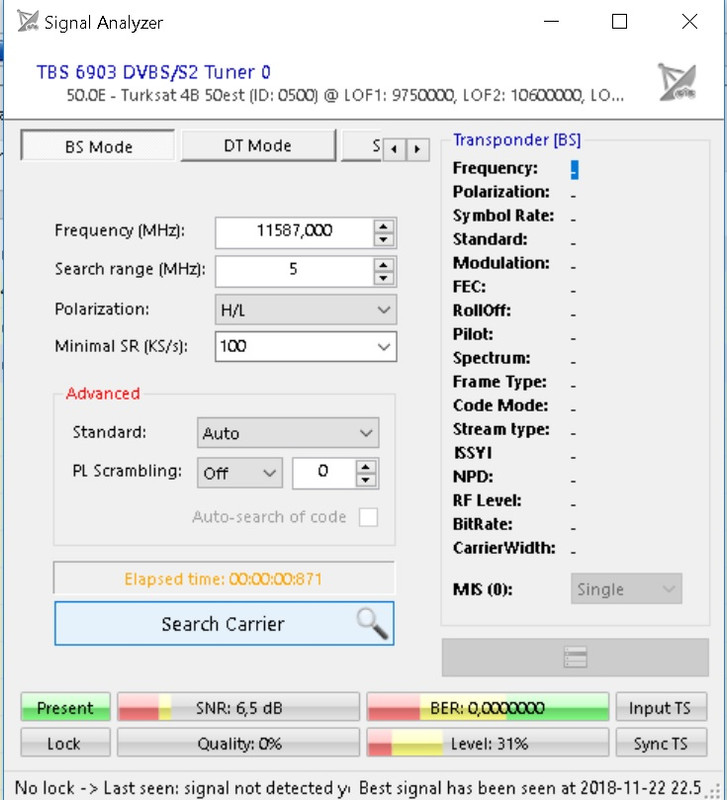Decrease Search range with down arrow

(384, 278)
